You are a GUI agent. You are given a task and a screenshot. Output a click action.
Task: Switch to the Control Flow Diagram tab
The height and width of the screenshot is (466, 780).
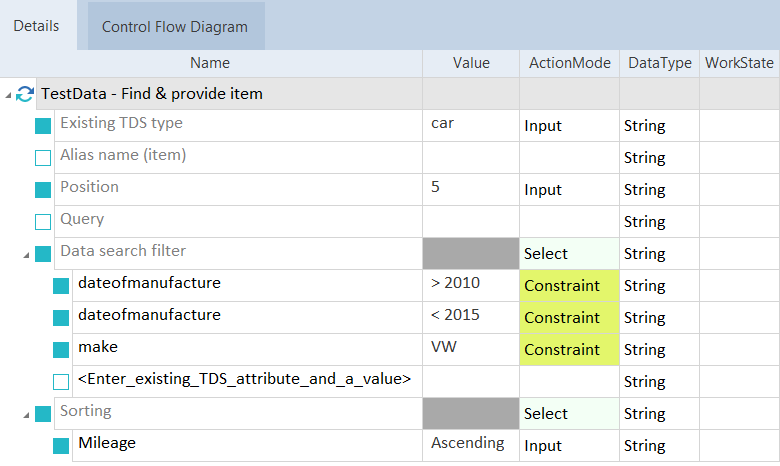(x=175, y=27)
